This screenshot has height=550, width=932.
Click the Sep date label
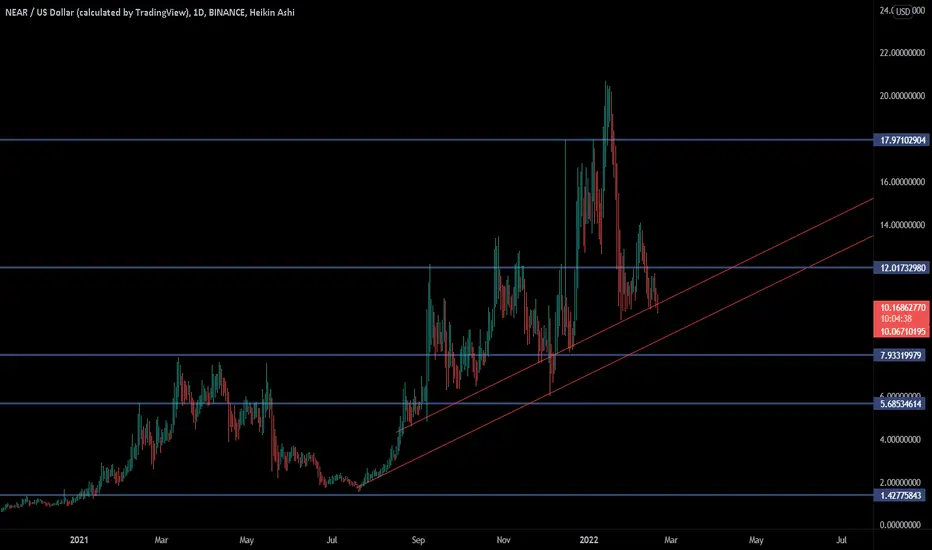(418, 540)
